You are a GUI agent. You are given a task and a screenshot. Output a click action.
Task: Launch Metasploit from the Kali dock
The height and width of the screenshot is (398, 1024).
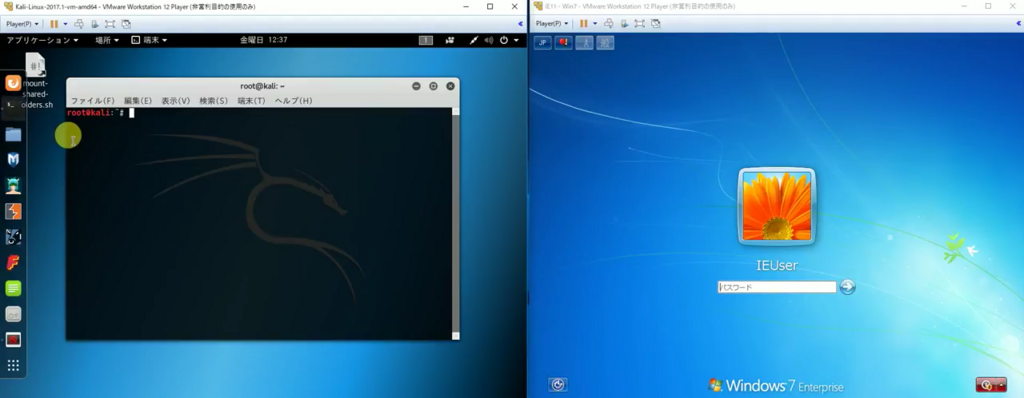pyautogui.click(x=13, y=159)
